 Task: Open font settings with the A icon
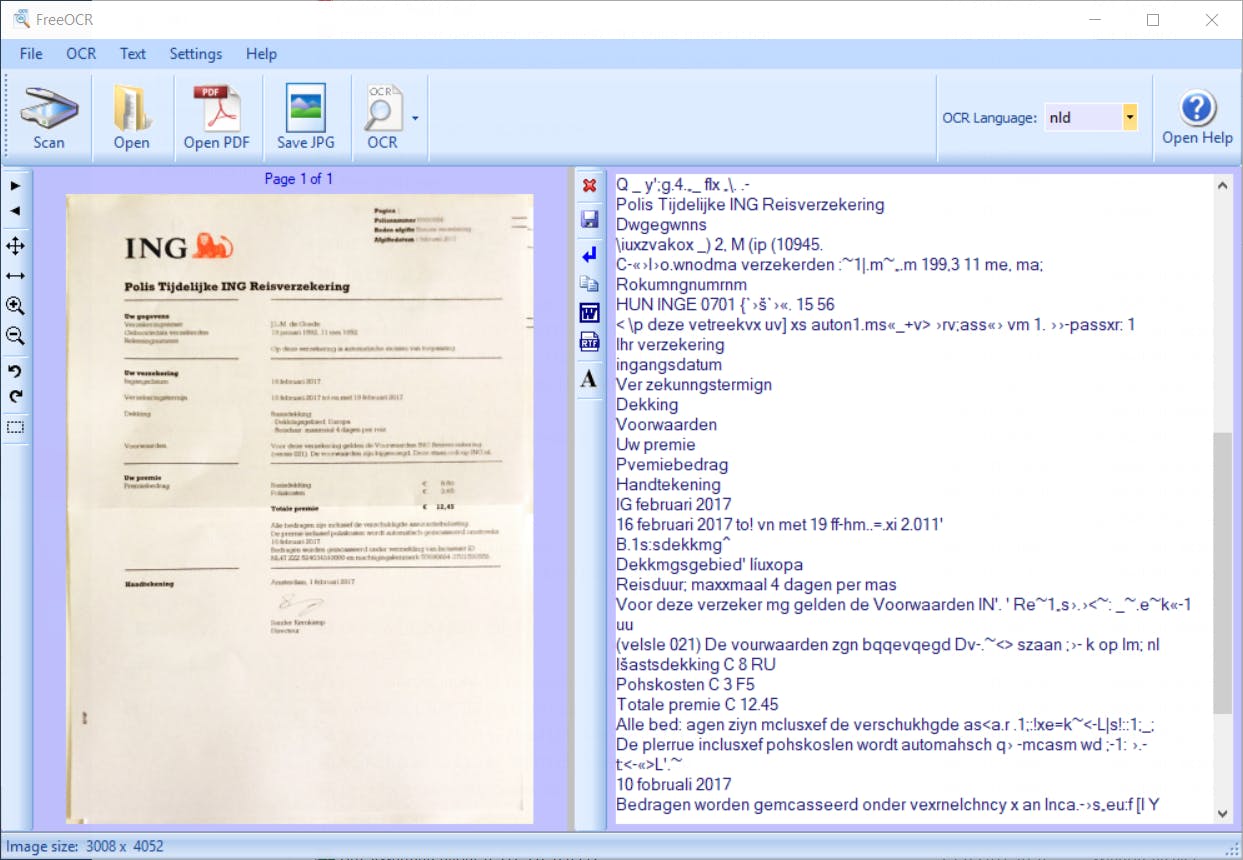click(589, 379)
